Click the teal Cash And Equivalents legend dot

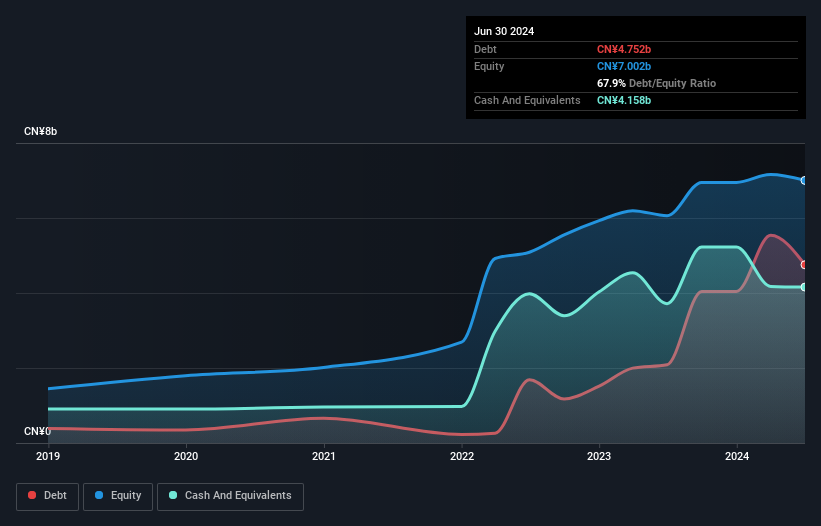coord(173,495)
